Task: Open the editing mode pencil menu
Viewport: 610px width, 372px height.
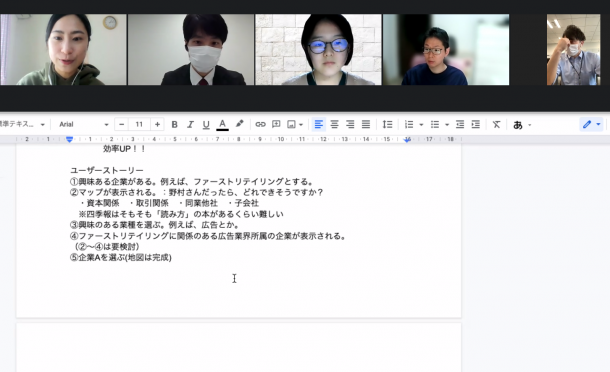Action: 591,125
